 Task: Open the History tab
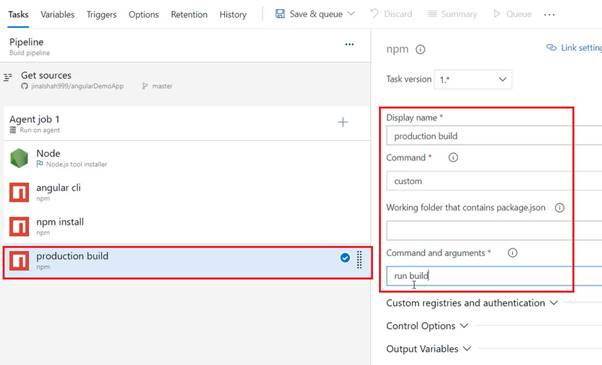pyautogui.click(x=233, y=15)
